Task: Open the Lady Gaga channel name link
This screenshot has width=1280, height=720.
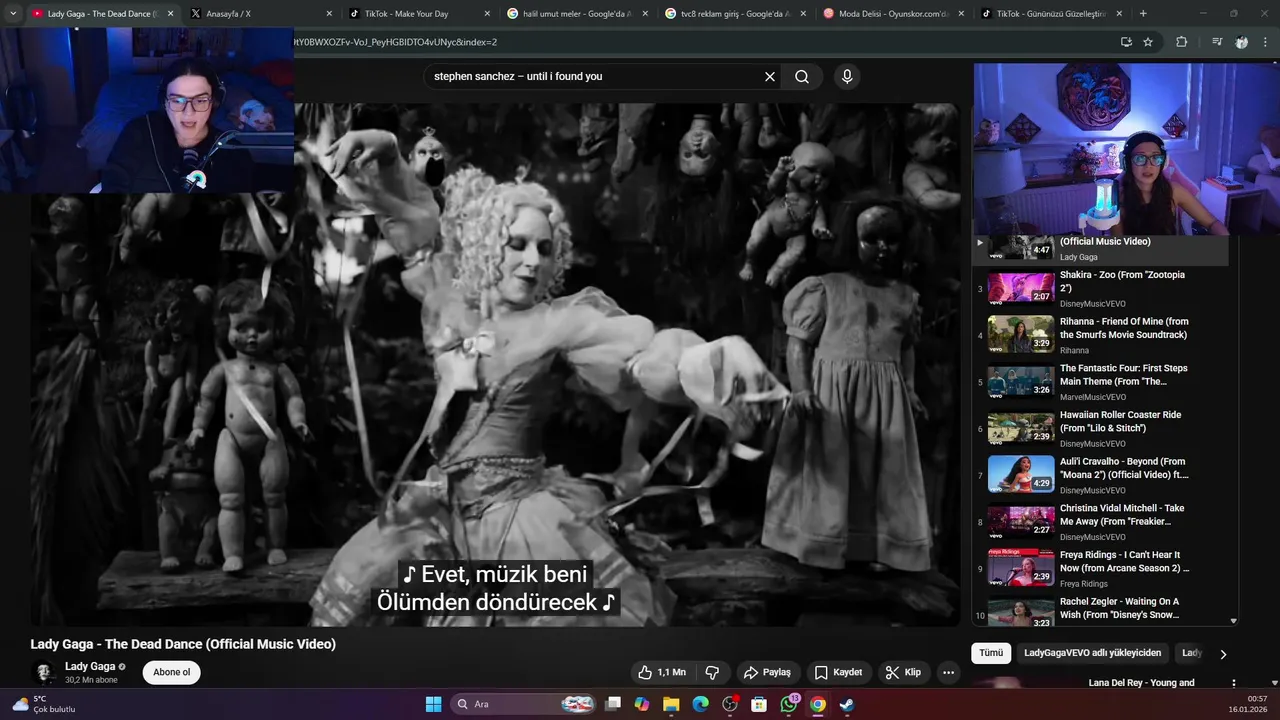Action: tap(90, 666)
